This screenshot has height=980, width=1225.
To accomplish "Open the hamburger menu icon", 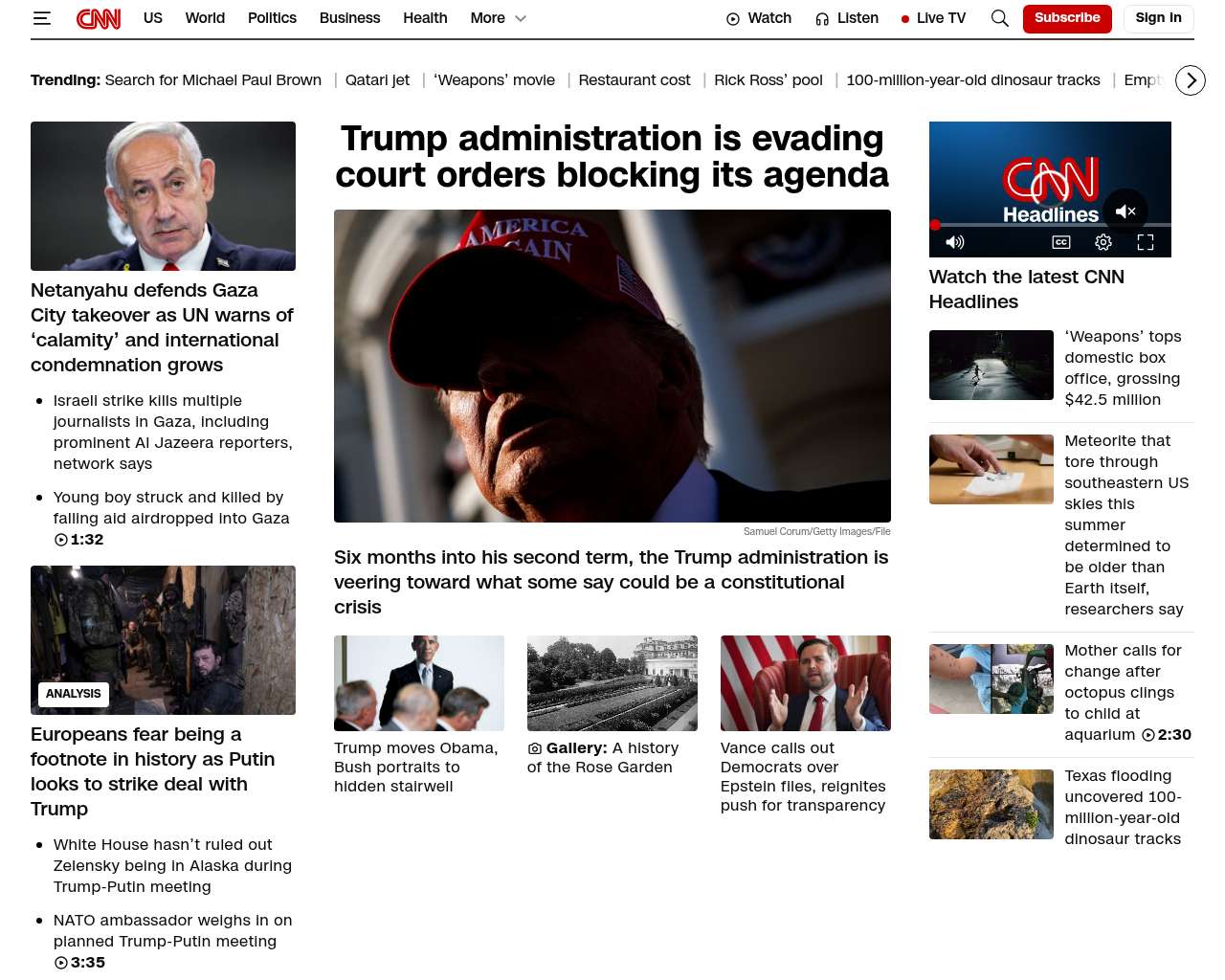I will point(41,18).
